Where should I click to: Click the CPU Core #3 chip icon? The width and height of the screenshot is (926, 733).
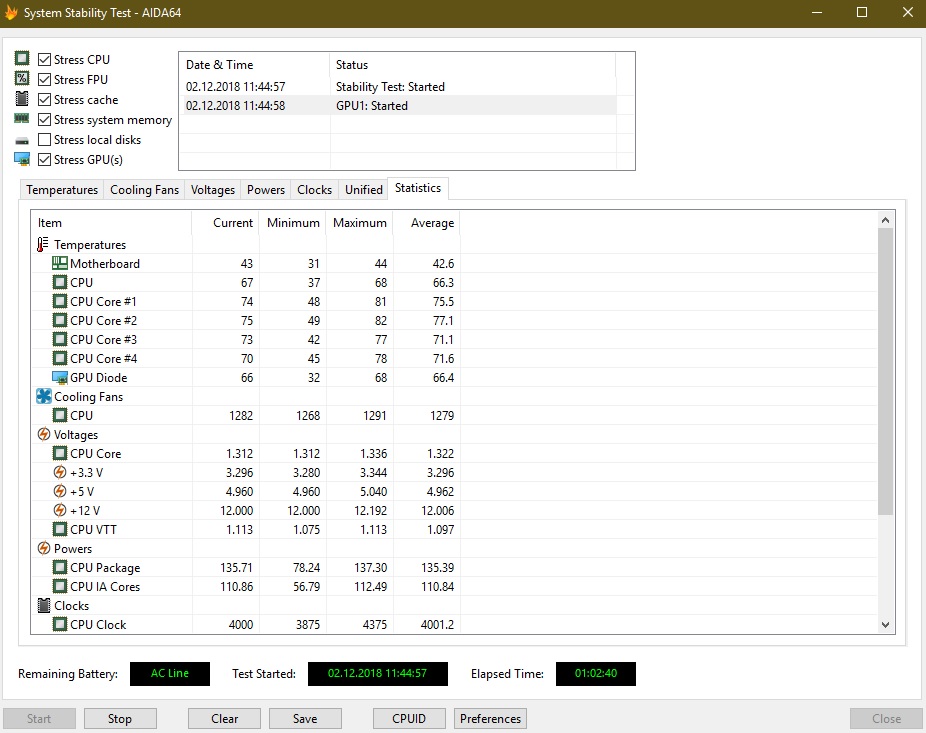coord(60,339)
